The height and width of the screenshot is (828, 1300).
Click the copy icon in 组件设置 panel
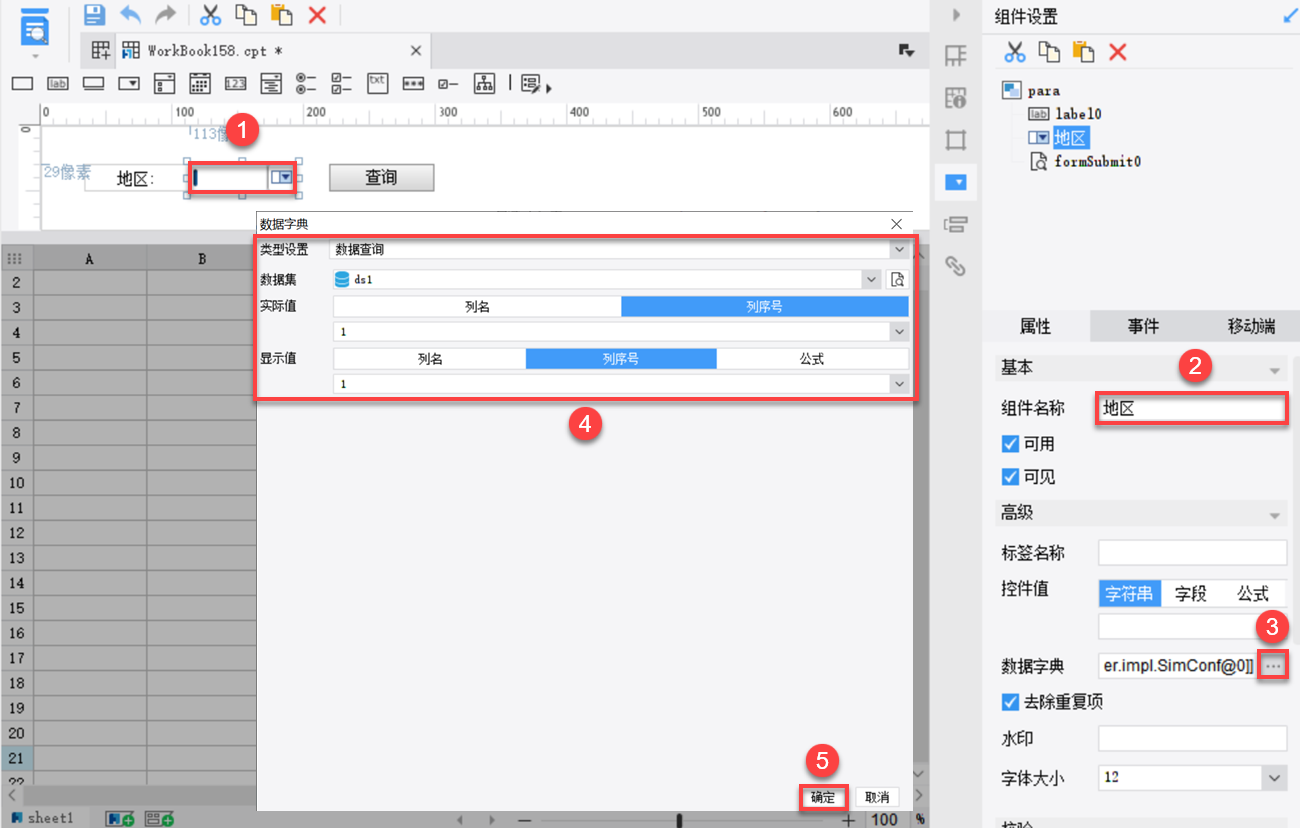1049,52
